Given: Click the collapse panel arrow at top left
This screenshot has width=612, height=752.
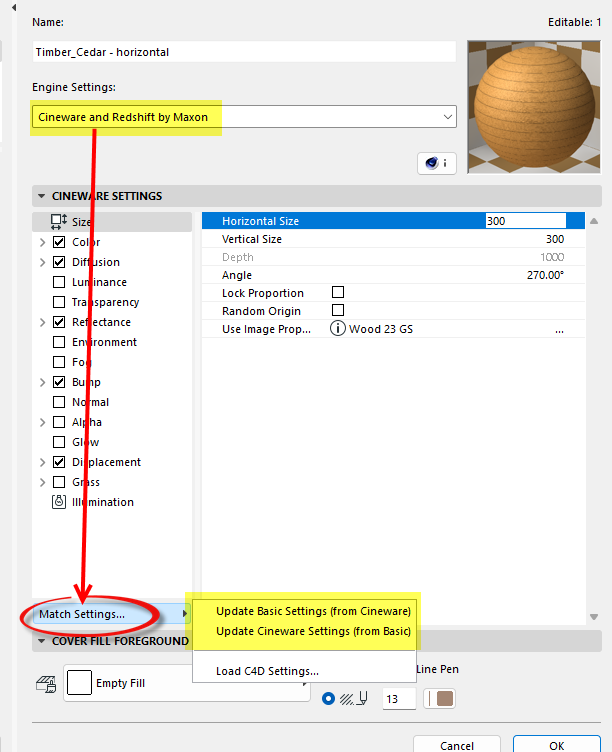Looking at the screenshot, I should [x=14, y=7].
